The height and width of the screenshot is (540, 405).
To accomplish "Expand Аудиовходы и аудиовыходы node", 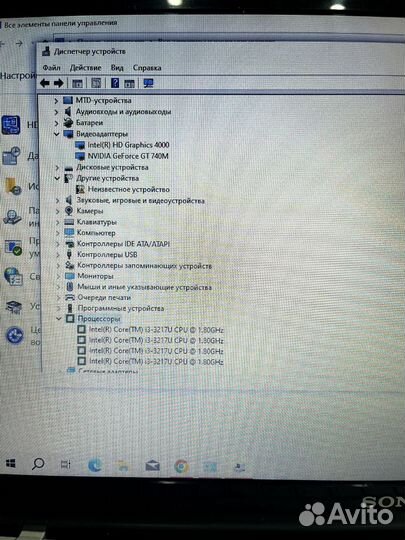I will 56,112.
